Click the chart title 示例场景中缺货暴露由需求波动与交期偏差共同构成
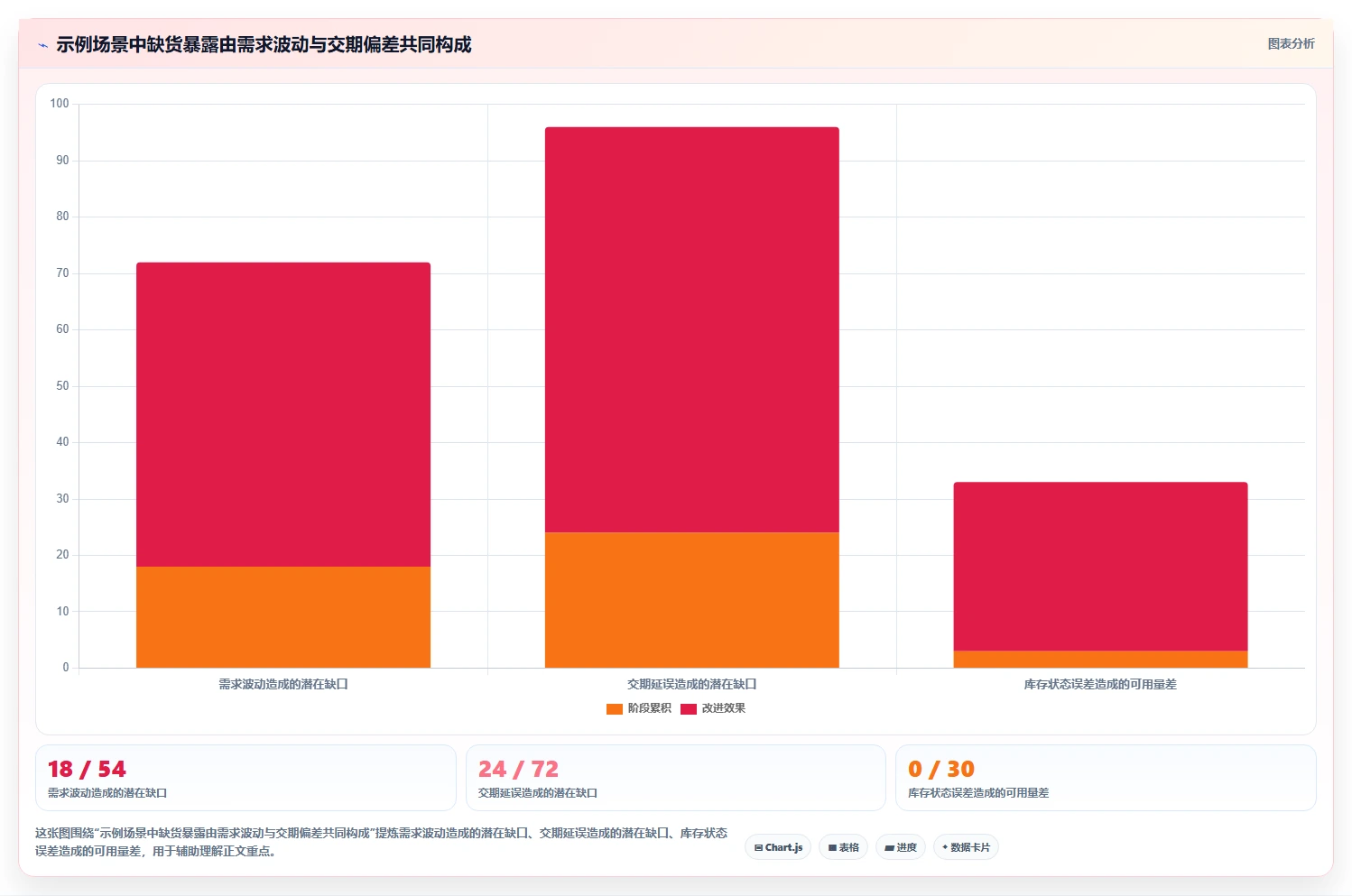The image size is (1352, 896). 264,44
